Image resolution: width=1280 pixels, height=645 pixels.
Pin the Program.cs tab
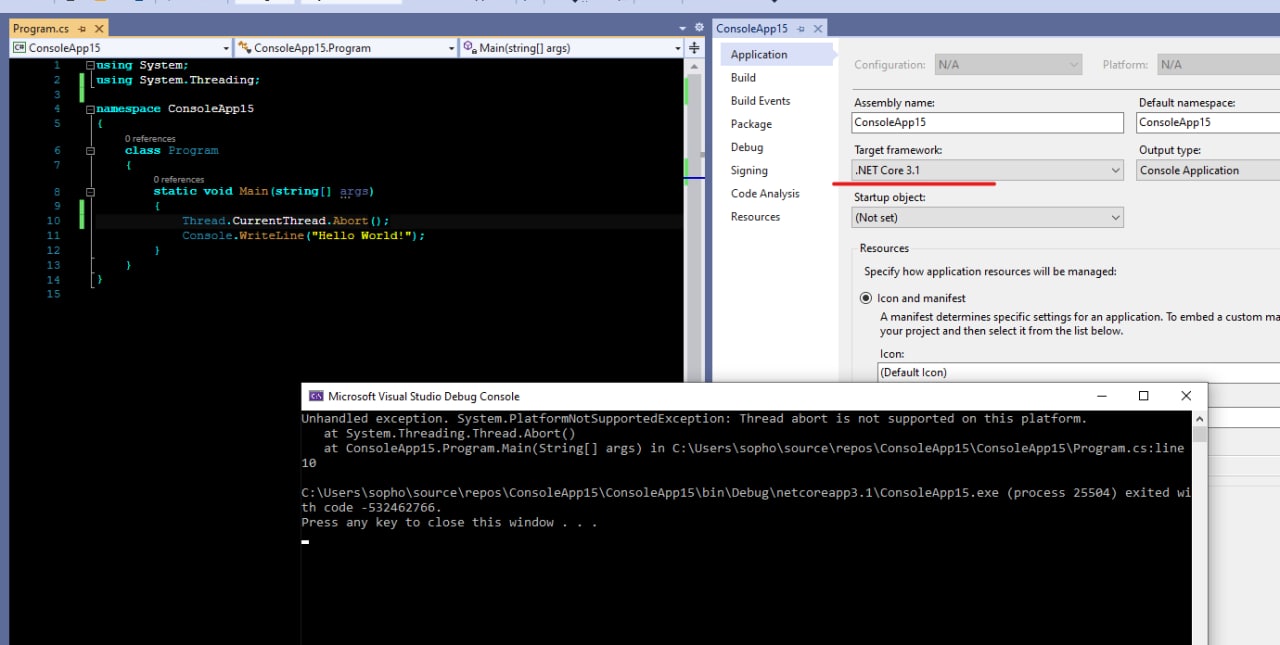click(82, 29)
